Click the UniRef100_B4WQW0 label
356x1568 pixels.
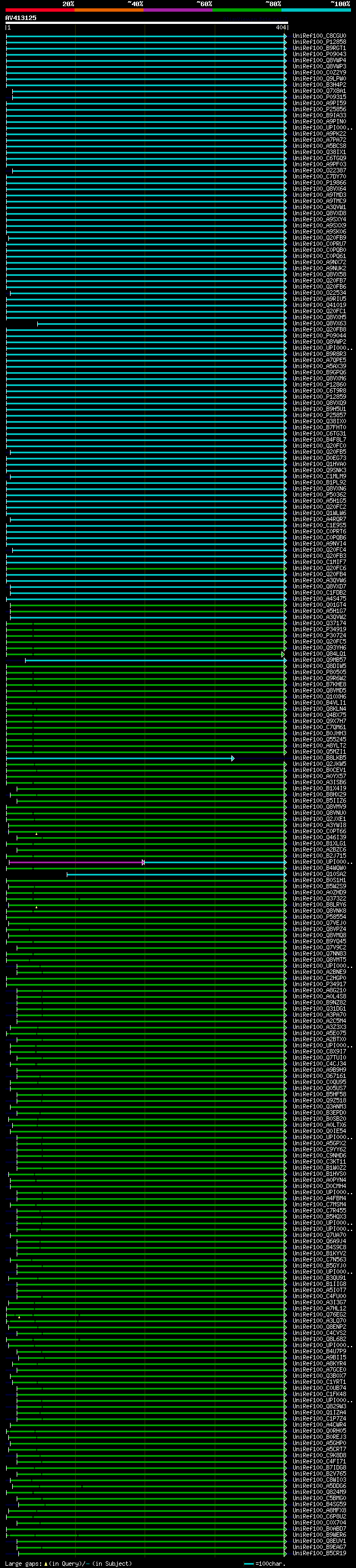[319, 868]
